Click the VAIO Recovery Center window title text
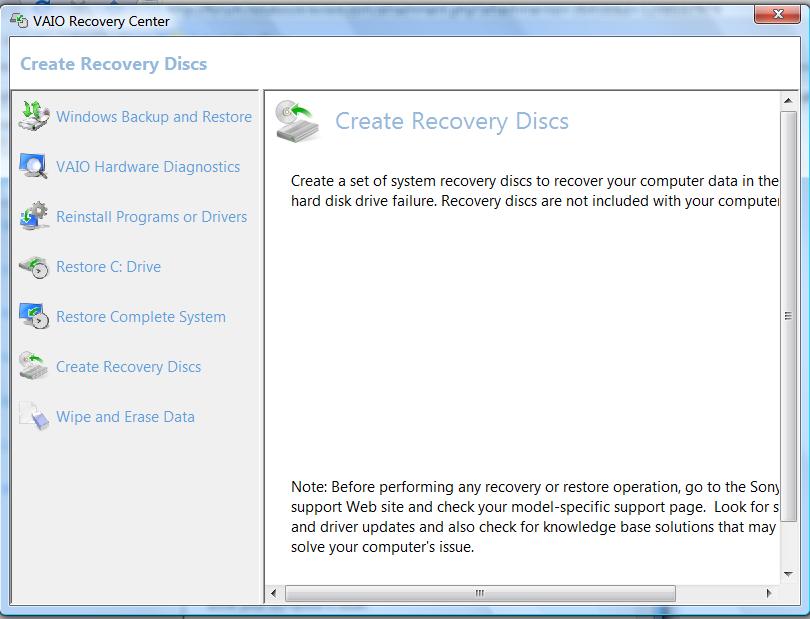 point(101,21)
